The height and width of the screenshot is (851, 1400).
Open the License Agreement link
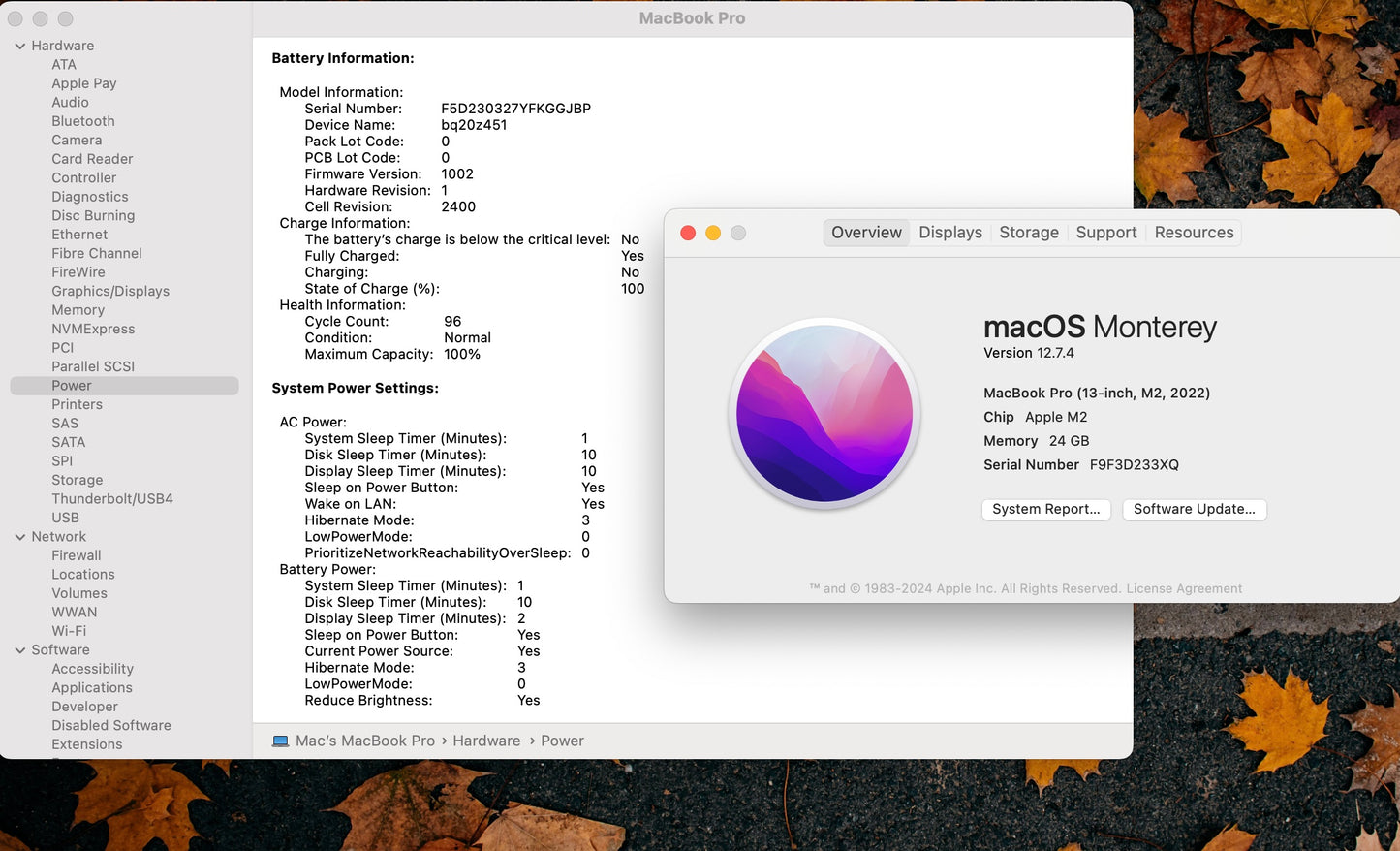1184,589
